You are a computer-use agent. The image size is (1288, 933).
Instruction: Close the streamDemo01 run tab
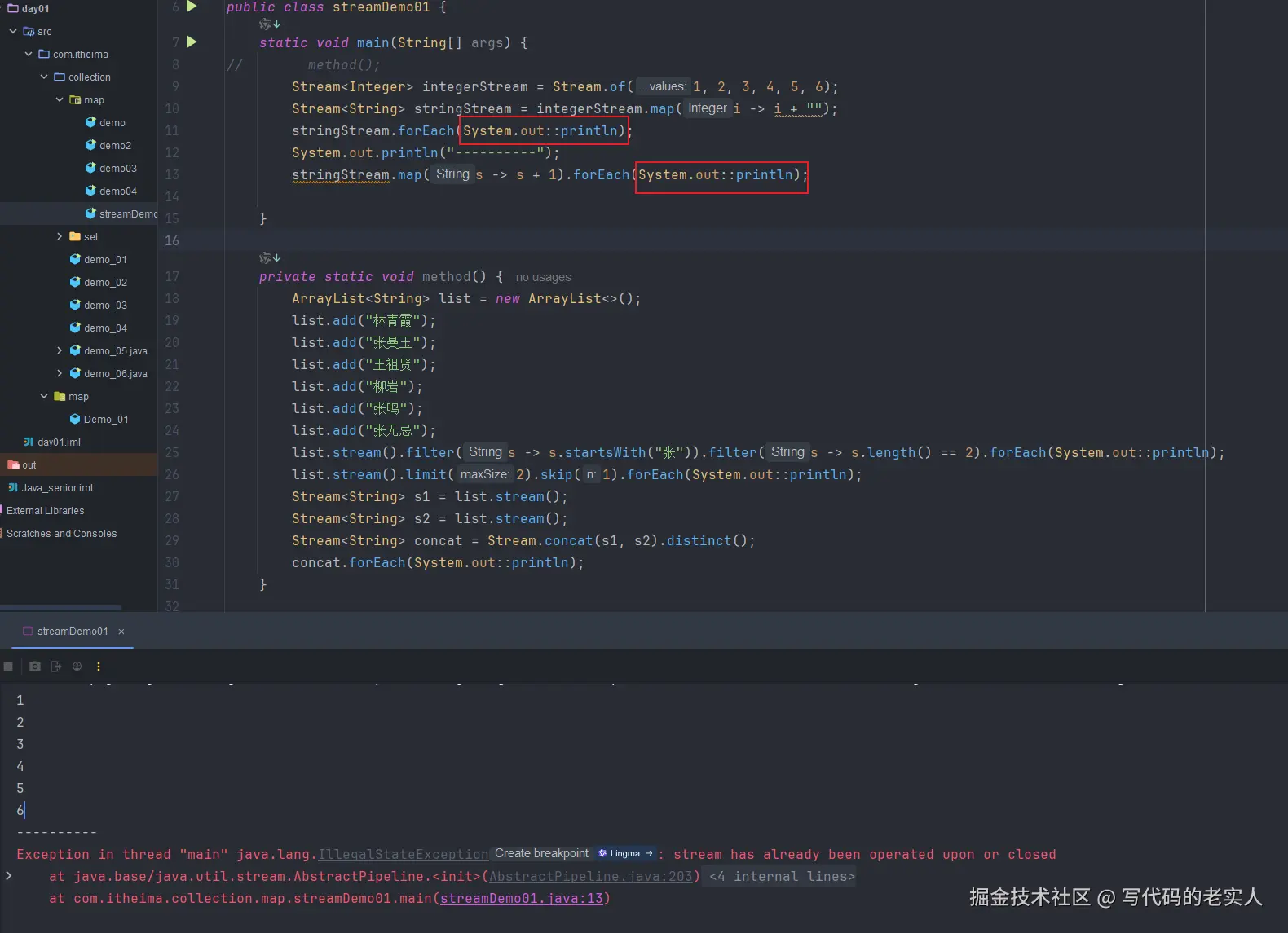click(x=121, y=632)
